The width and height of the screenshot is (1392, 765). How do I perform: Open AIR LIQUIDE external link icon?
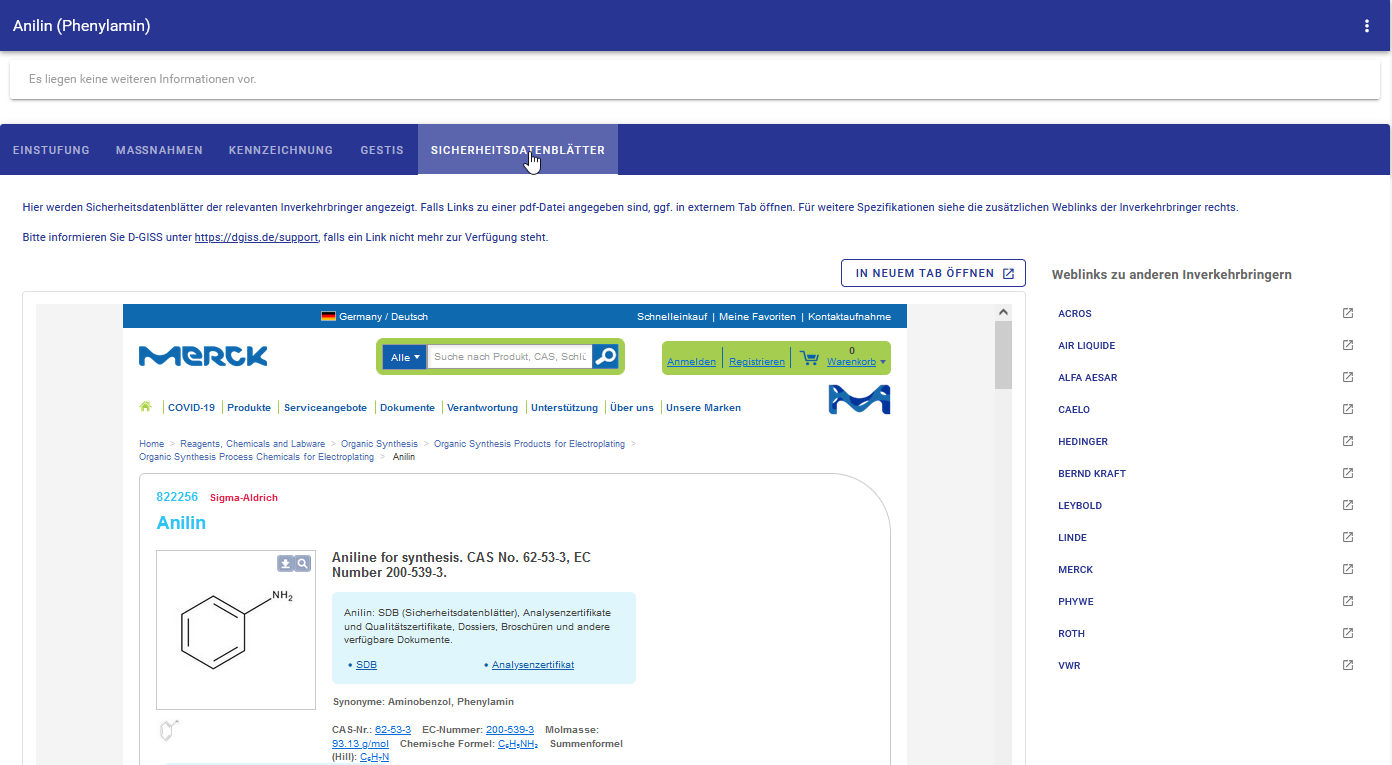click(x=1348, y=345)
